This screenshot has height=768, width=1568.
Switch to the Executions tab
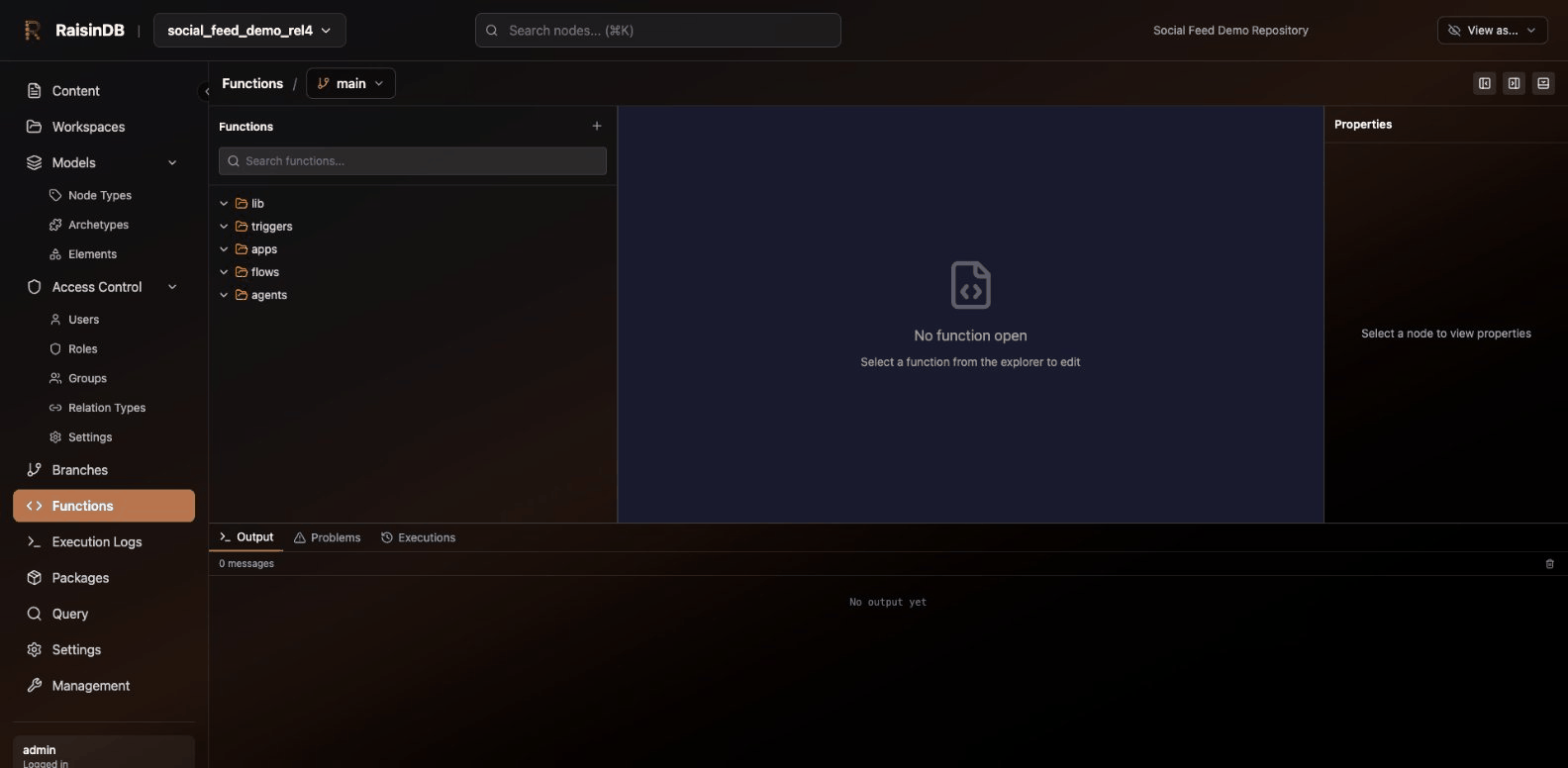(x=418, y=537)
